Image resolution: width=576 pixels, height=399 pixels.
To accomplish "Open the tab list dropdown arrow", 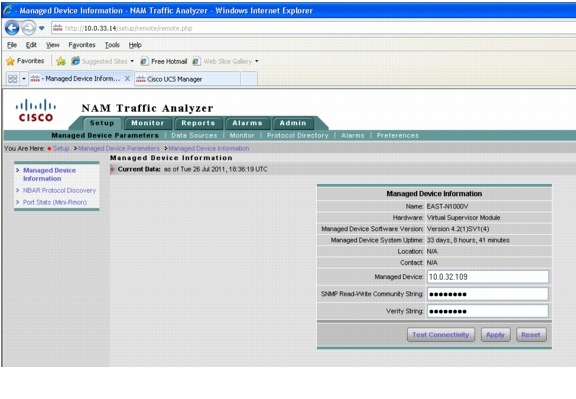I will click(x=24, y=79).
